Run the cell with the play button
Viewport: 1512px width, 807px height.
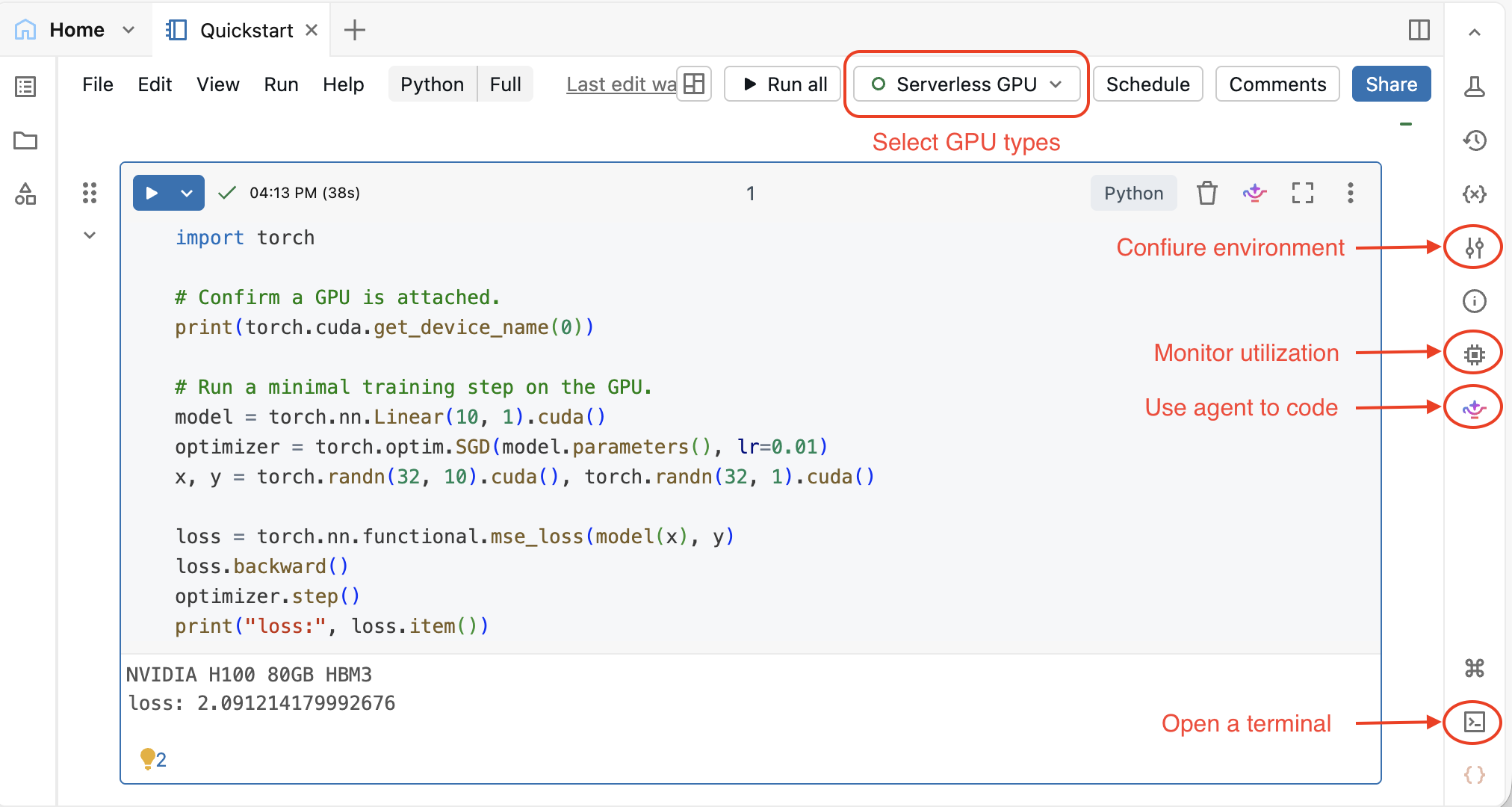(x=152, y=193)
